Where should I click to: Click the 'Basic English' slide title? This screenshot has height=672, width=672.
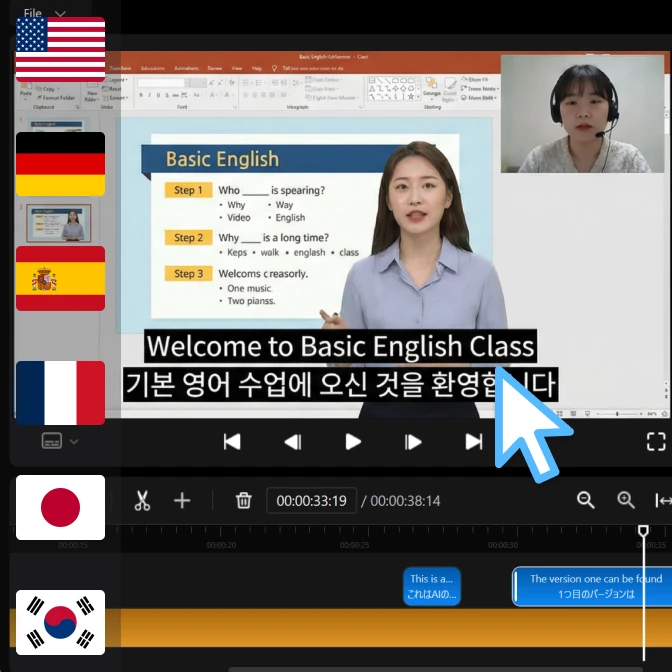click(222, 159)
